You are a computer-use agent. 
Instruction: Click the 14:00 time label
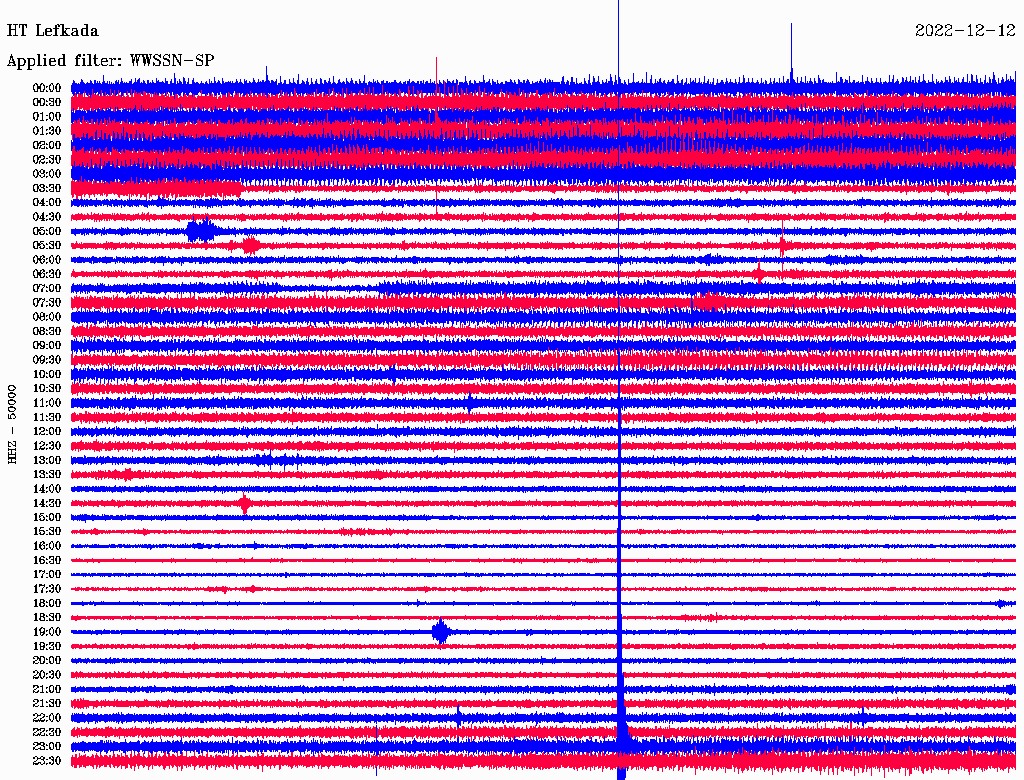(x=47, y=489)
